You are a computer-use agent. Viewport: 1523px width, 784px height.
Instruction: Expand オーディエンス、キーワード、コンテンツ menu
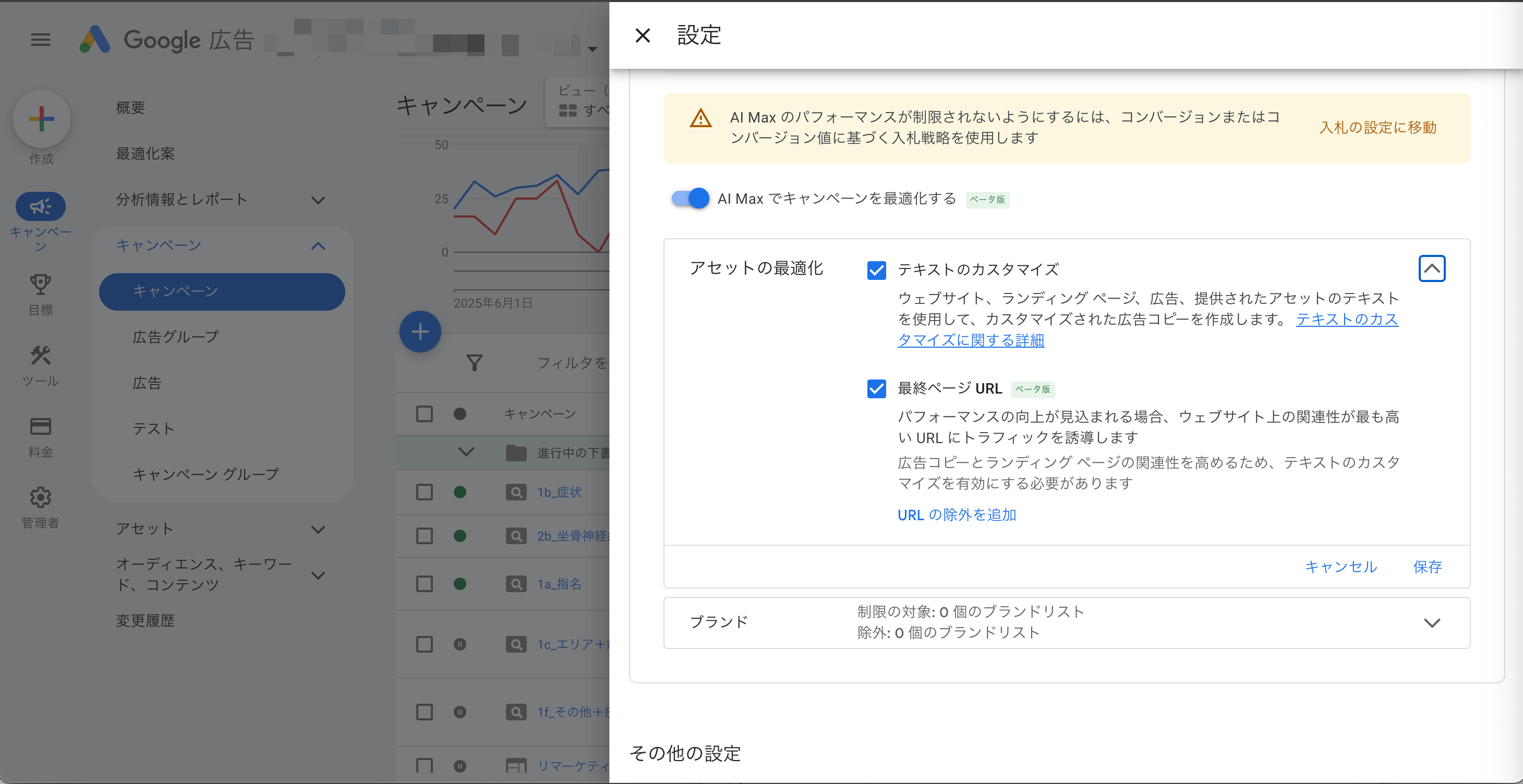pos(318,575)
